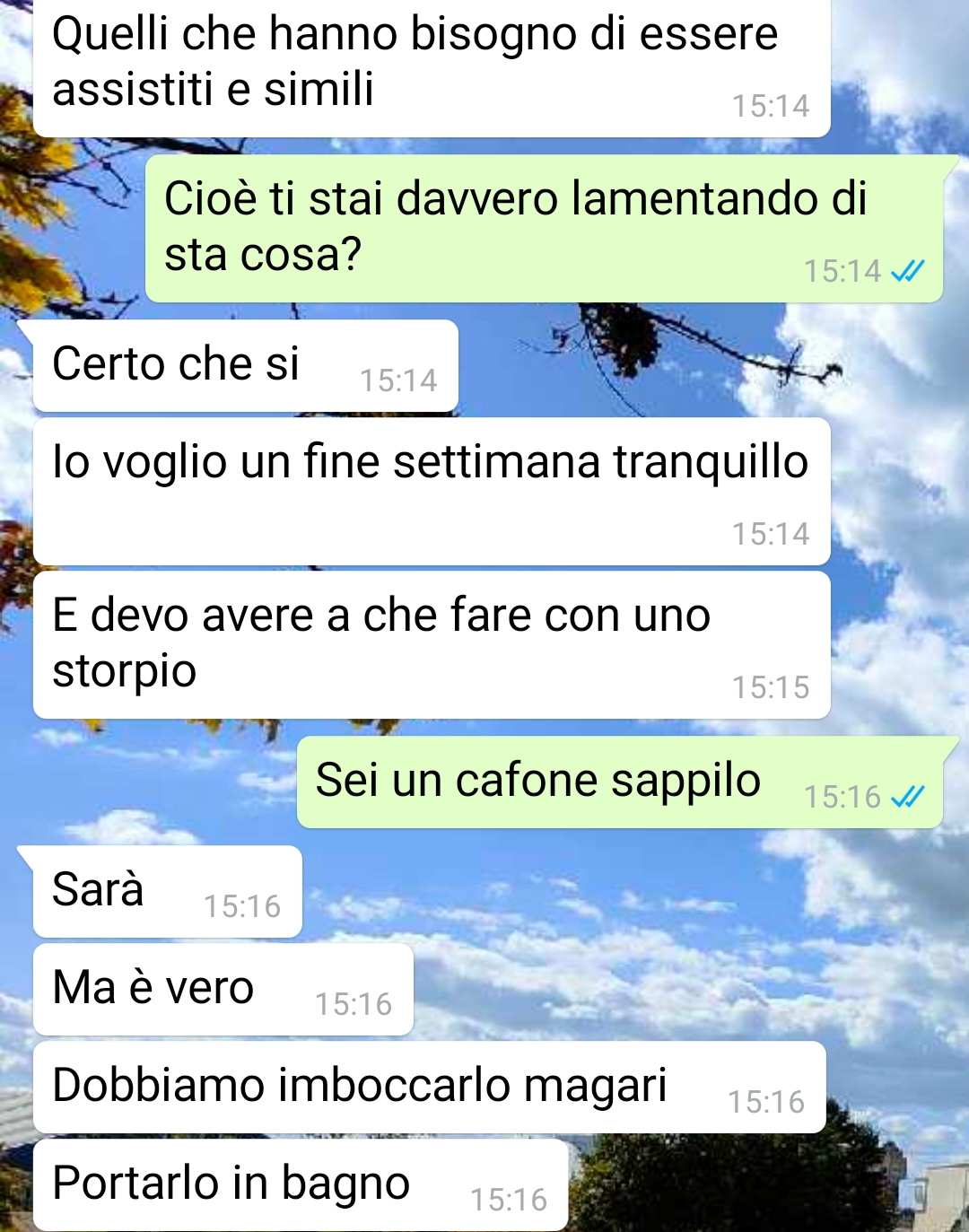Click the 15:14 timestamp beside 'Certo che si'
Viewport: 969px width, 1232px height.
398,380
